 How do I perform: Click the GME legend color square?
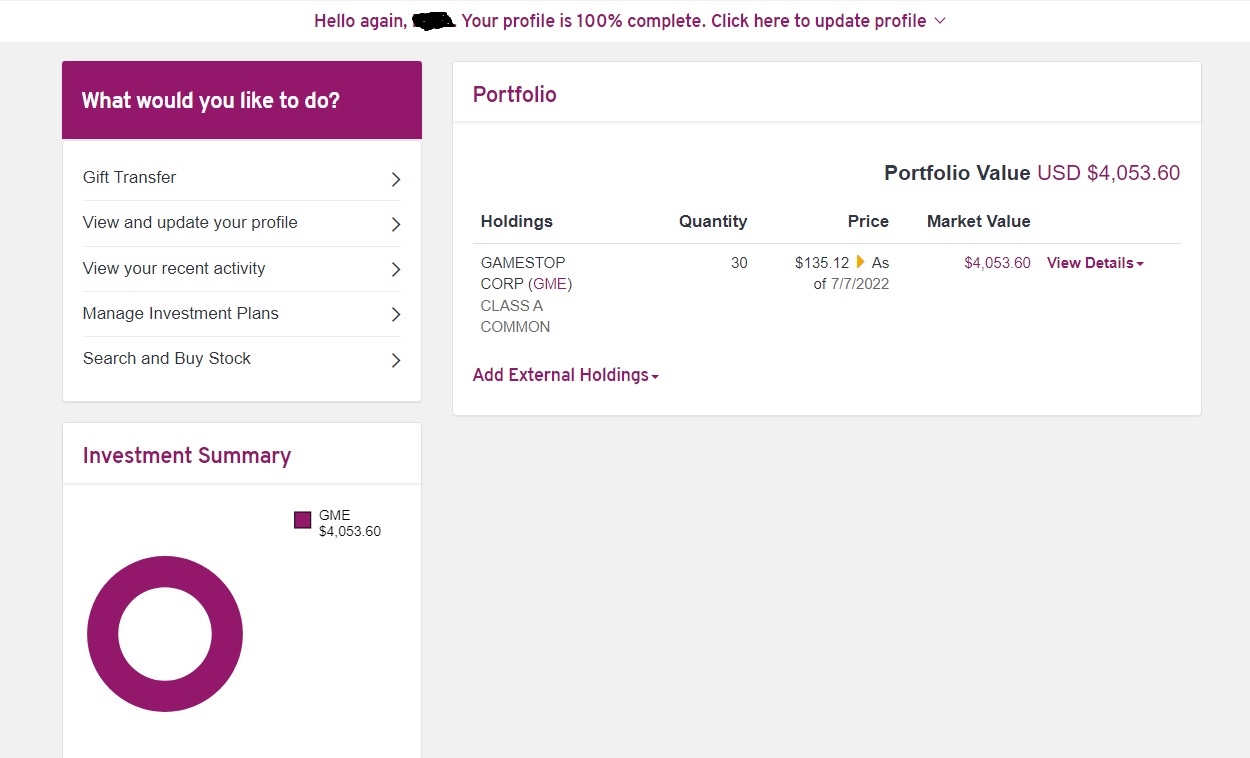(x=302, y=520)
